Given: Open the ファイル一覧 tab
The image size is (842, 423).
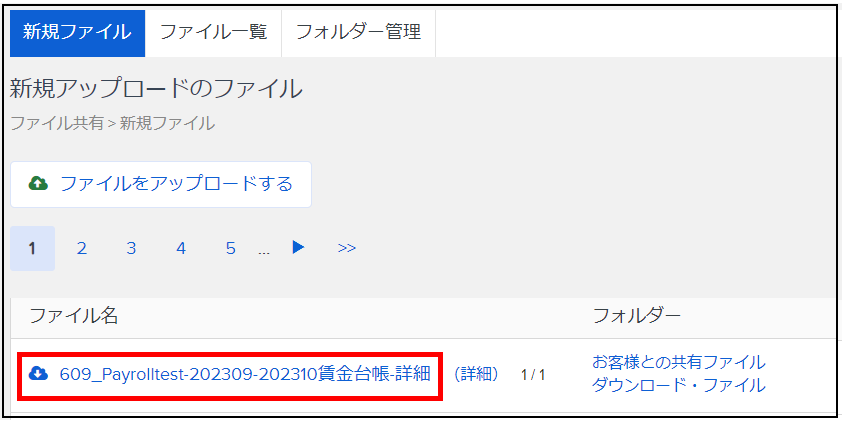Looking at the screenshot, I should pyautogui.click(x=213, y=33).
